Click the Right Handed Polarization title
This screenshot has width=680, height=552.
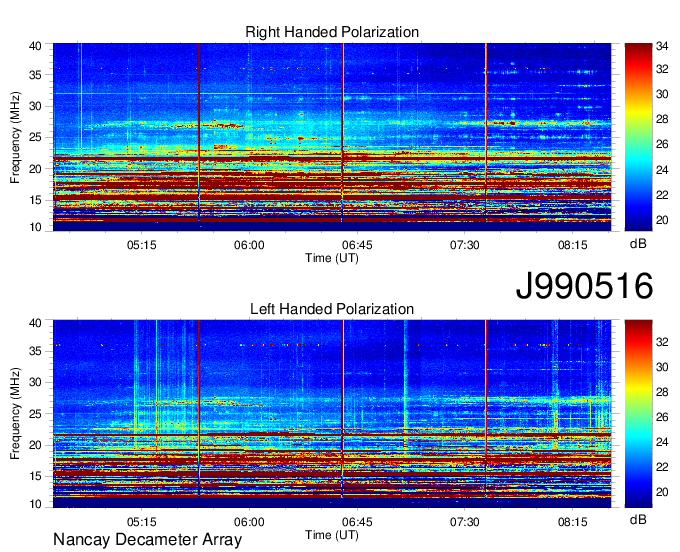pyautogui.click(x=332, y=32)
